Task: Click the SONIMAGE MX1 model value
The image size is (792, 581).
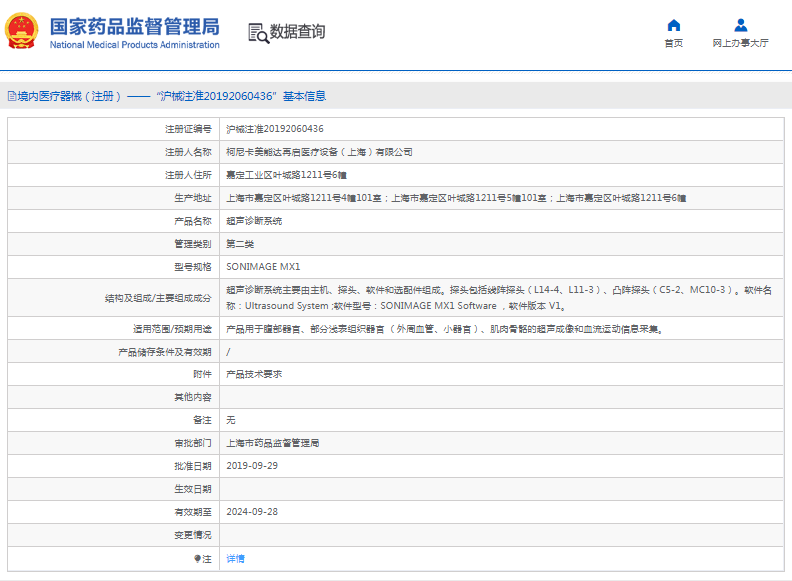Action: point(262,267)
